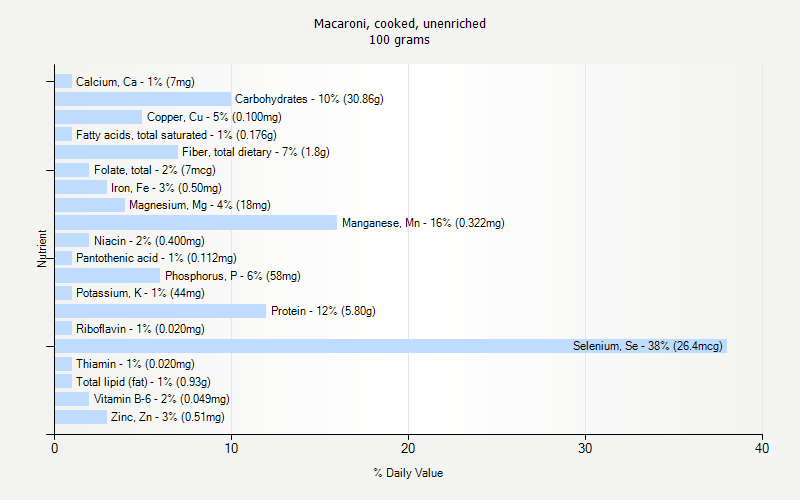Click the Folate, total - 2% (7mcg) label
The width and height of the screenshot is (800, 500).
[x=155, y=170]
